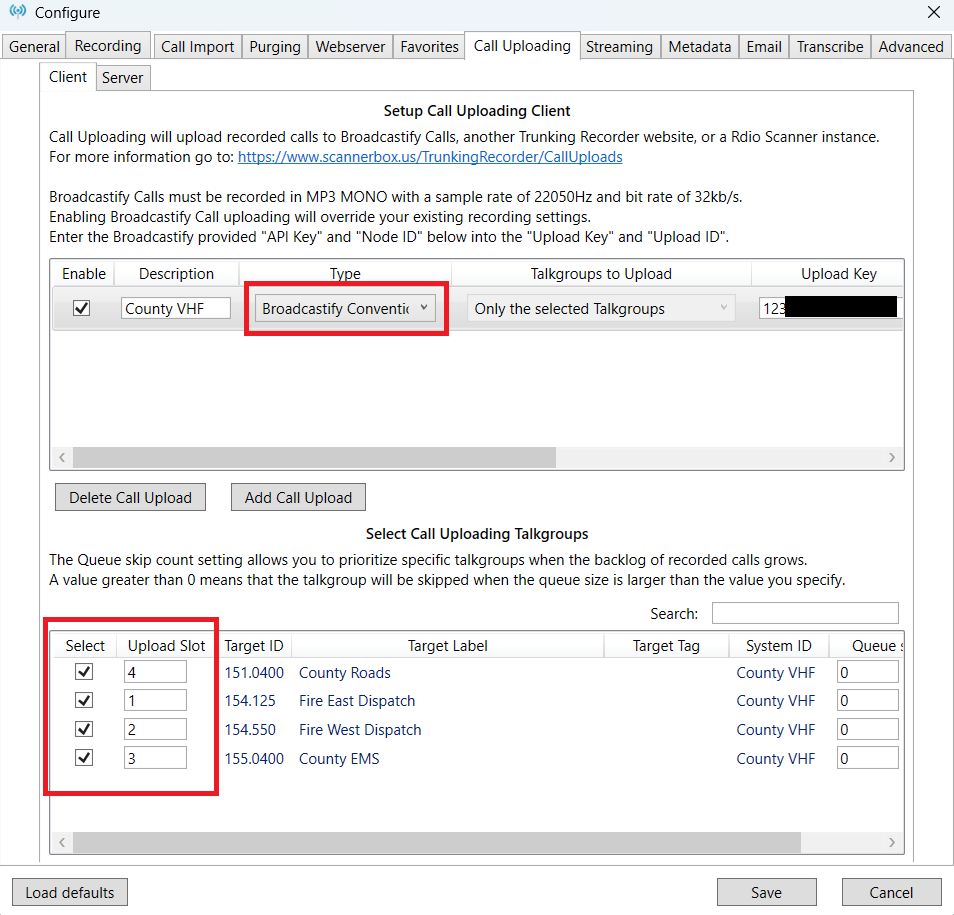Expand the Talkgroups to Upload dropdown

point(601,309)
